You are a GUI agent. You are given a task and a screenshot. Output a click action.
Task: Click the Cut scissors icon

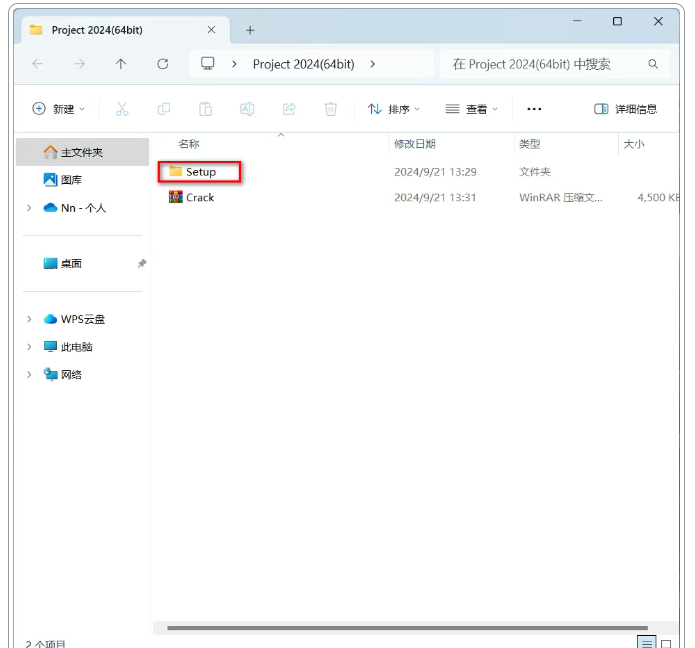pos(122,109)
